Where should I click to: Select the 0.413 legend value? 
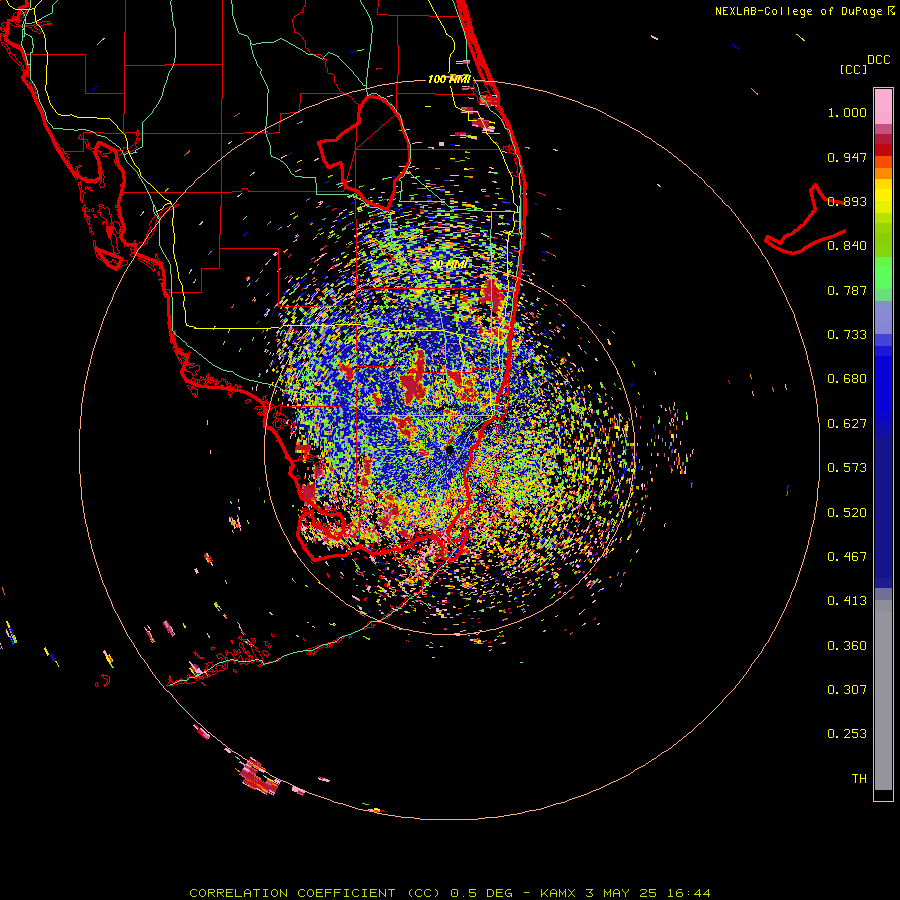(x=847, y=601)
